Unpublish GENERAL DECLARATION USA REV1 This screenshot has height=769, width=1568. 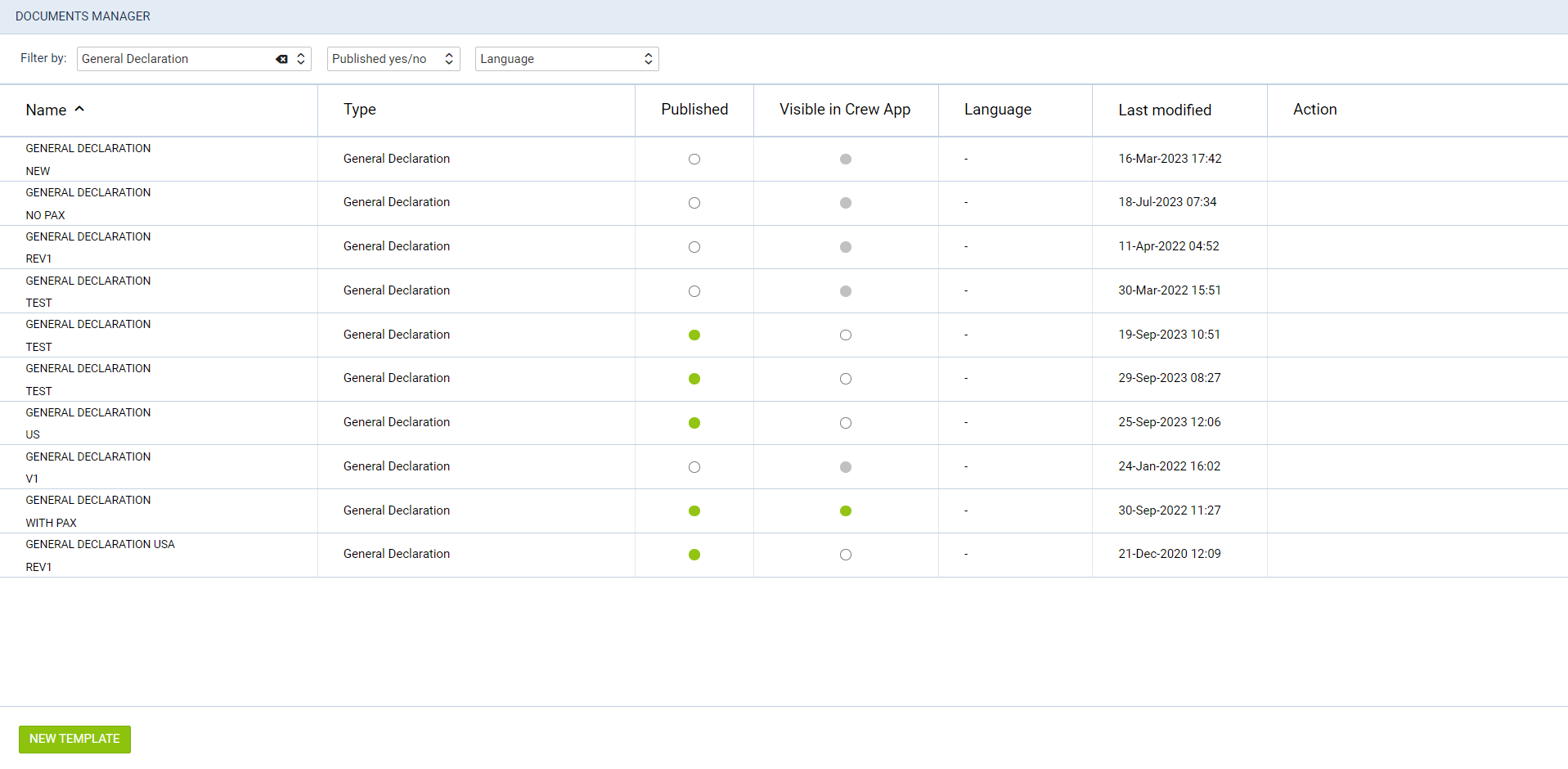tap(694, 555)
